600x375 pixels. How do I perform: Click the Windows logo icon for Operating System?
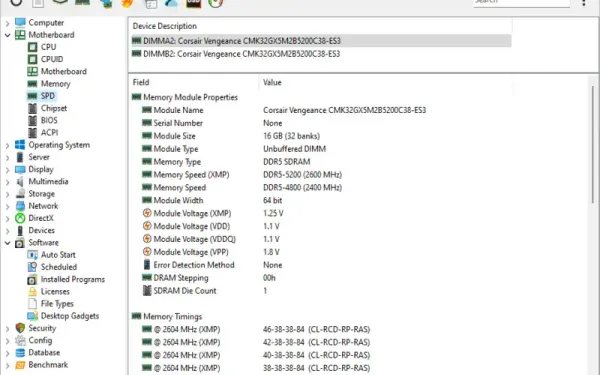coord(20,145)
